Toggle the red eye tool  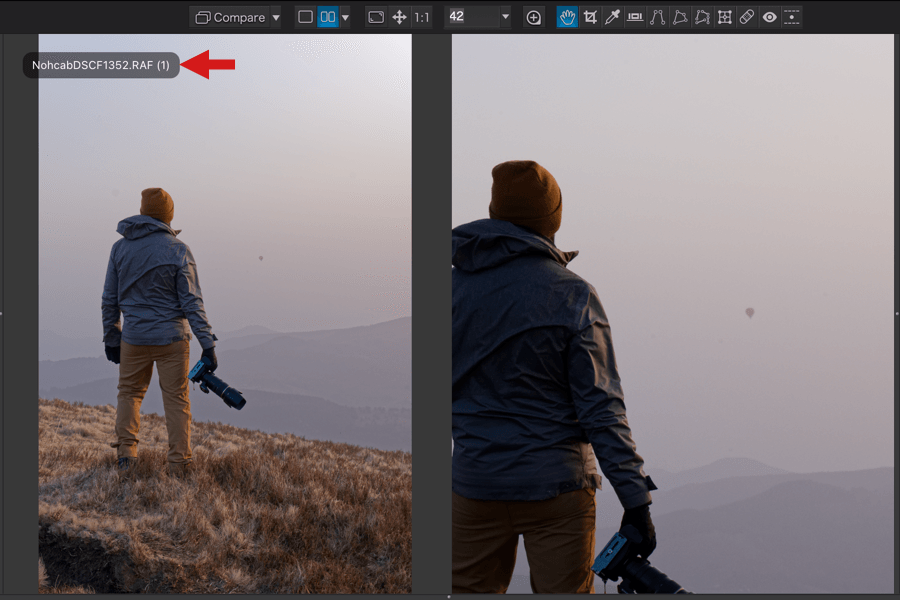tap(769, 17)
